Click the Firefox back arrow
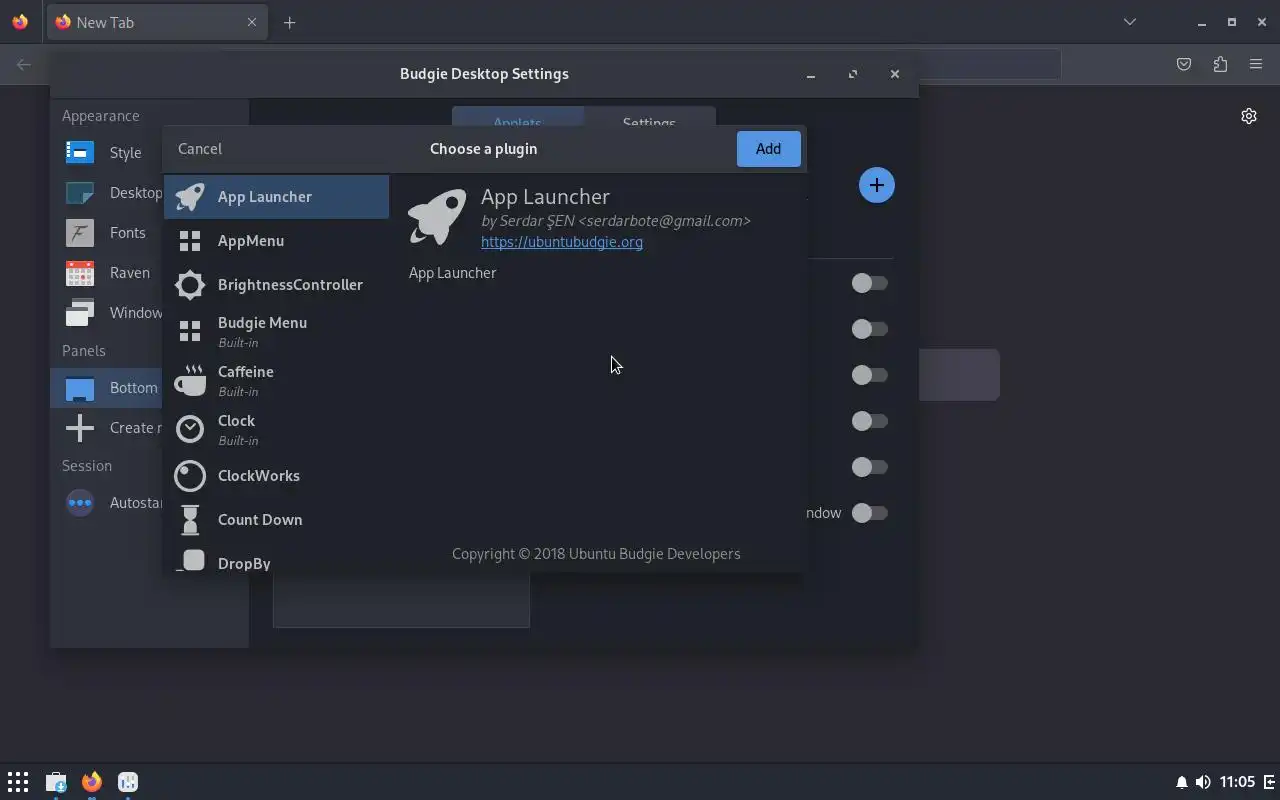The image size is (1280, 800). pos(24,65)
